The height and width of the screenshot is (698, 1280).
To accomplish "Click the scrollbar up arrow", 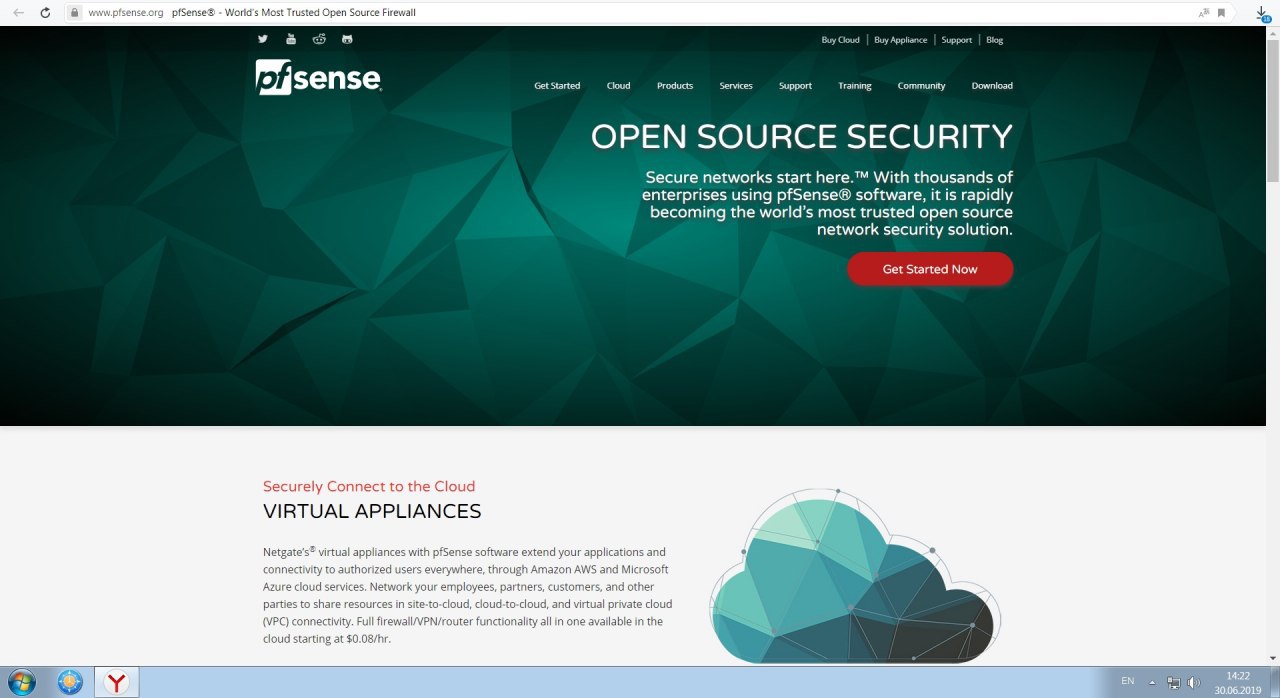I will pos(1272,33).
